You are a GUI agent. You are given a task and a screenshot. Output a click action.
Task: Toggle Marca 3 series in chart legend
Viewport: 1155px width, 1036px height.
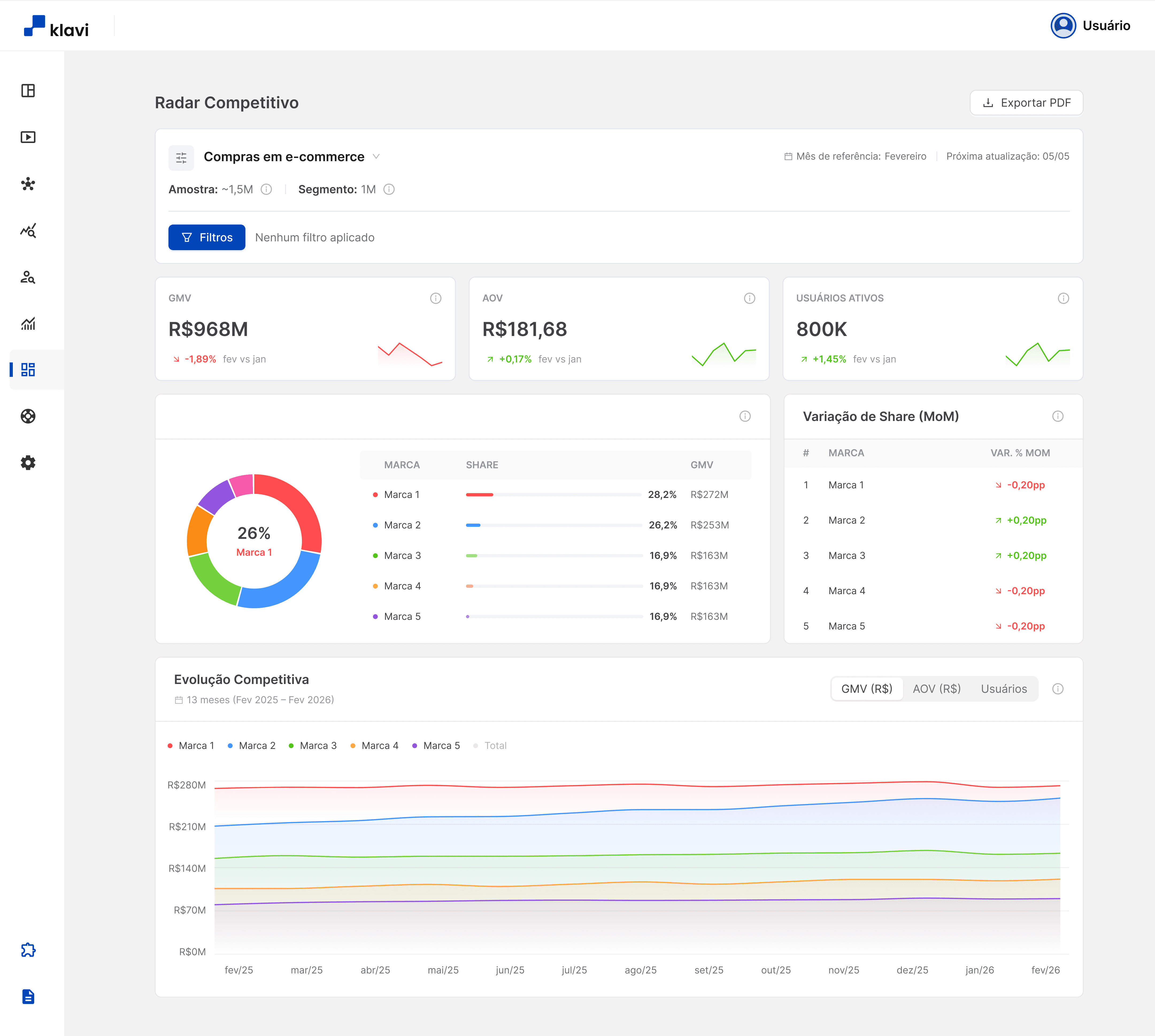click(313, 746)
